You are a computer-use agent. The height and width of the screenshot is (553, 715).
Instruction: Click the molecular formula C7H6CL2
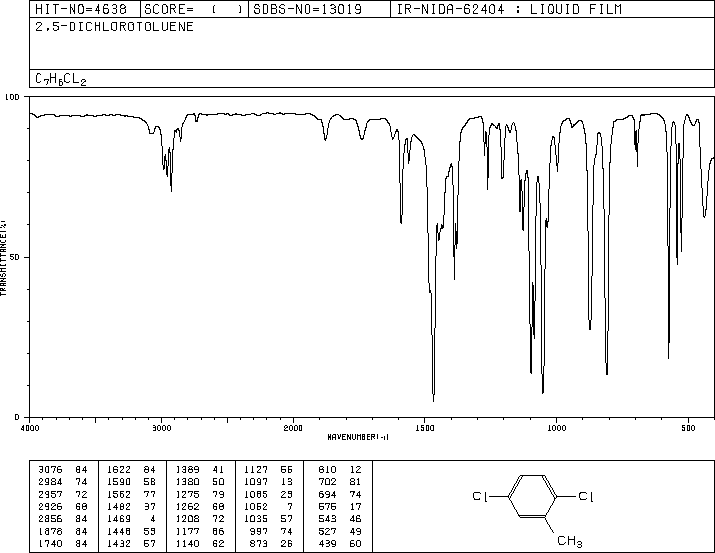(61, 79)
